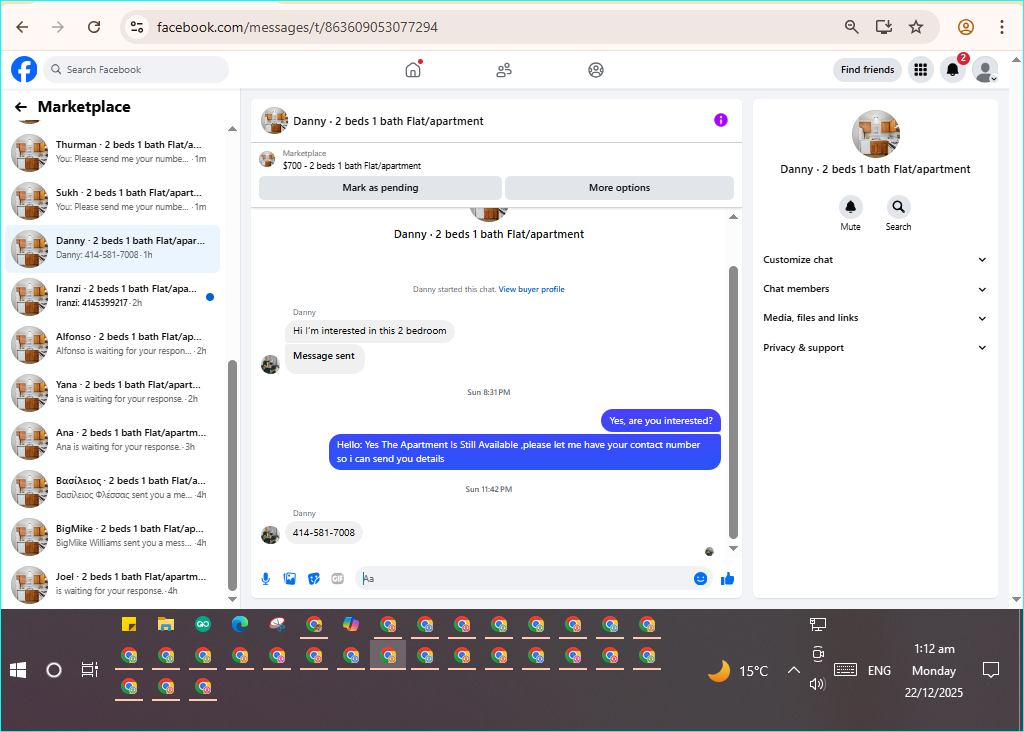
Task: Open View buyer profile link
Action: coord(532,289)
